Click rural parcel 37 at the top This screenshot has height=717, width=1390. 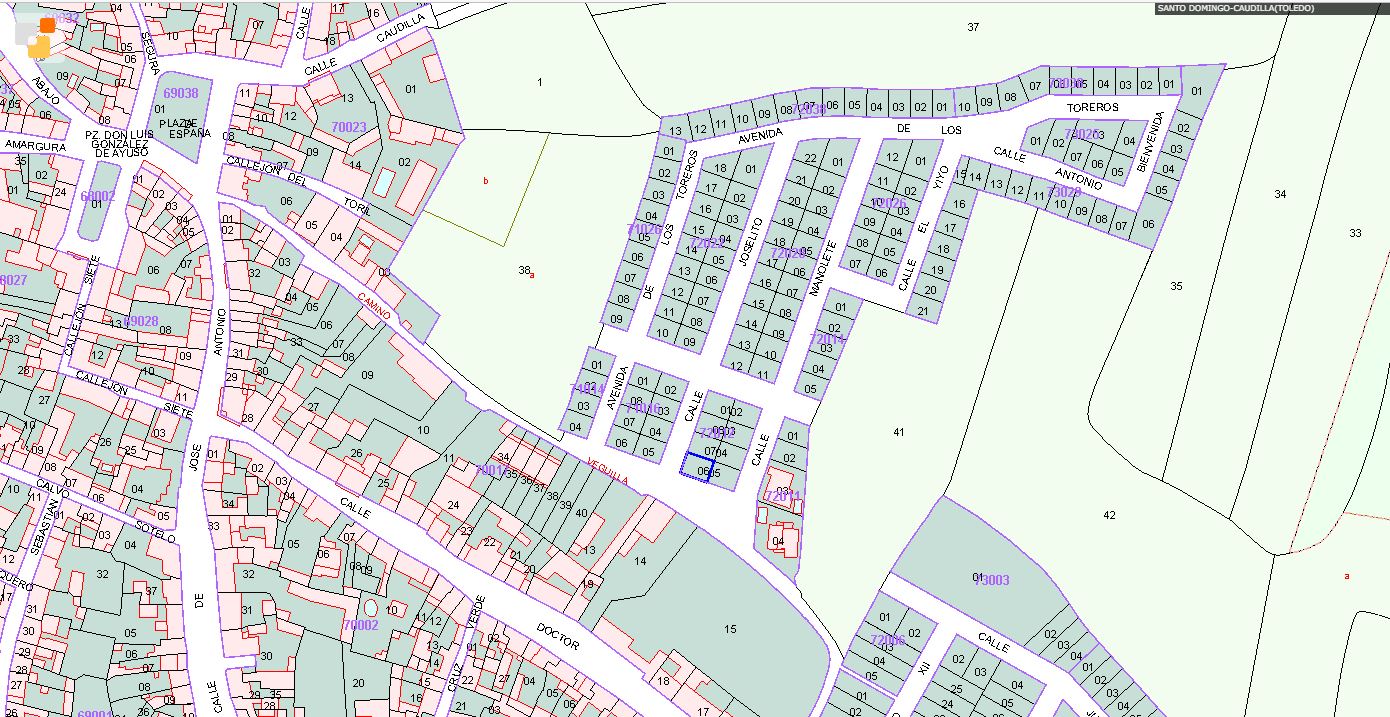click(973, 27)
